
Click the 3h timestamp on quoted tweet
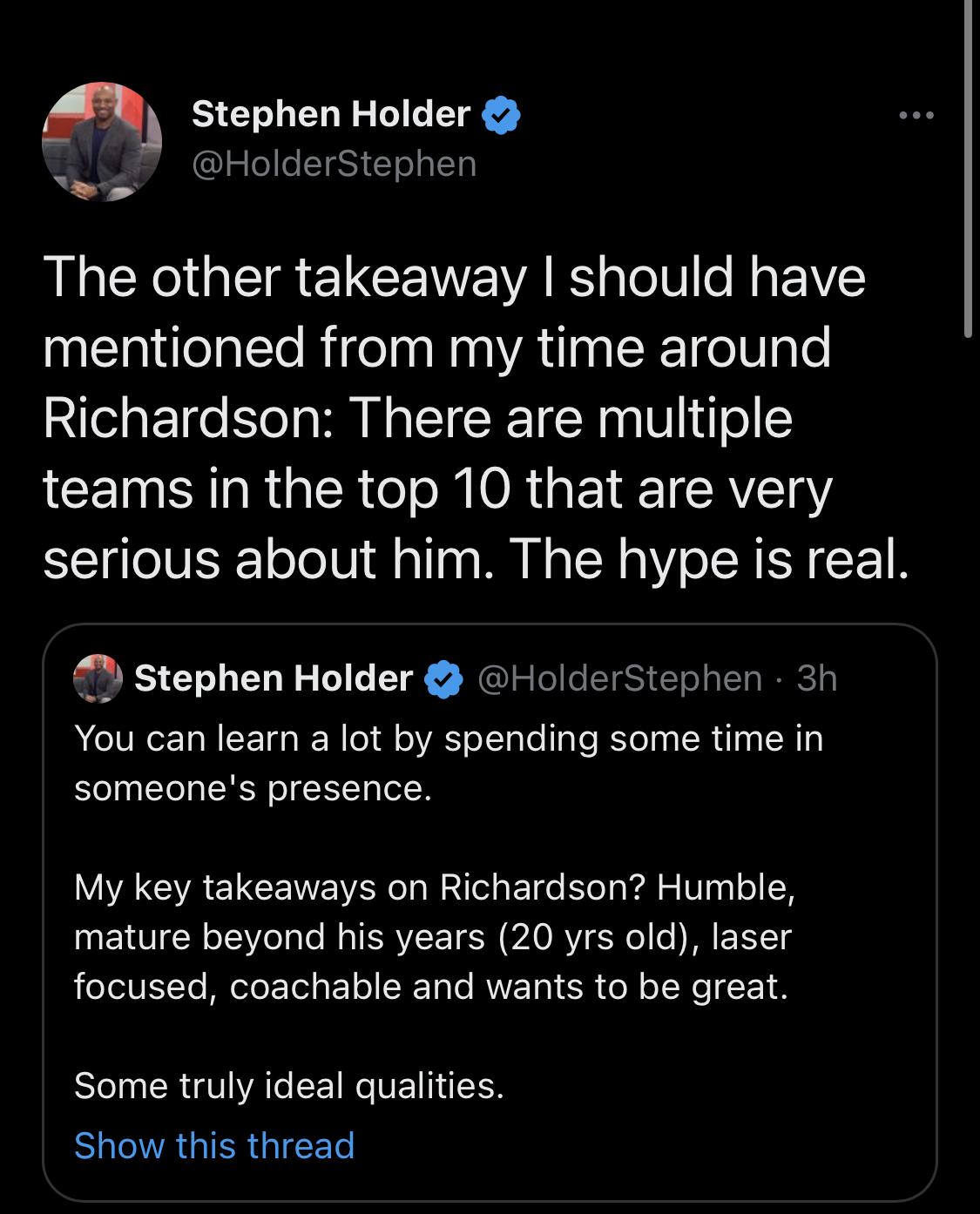pyautogui.click(x=817, y=678)
